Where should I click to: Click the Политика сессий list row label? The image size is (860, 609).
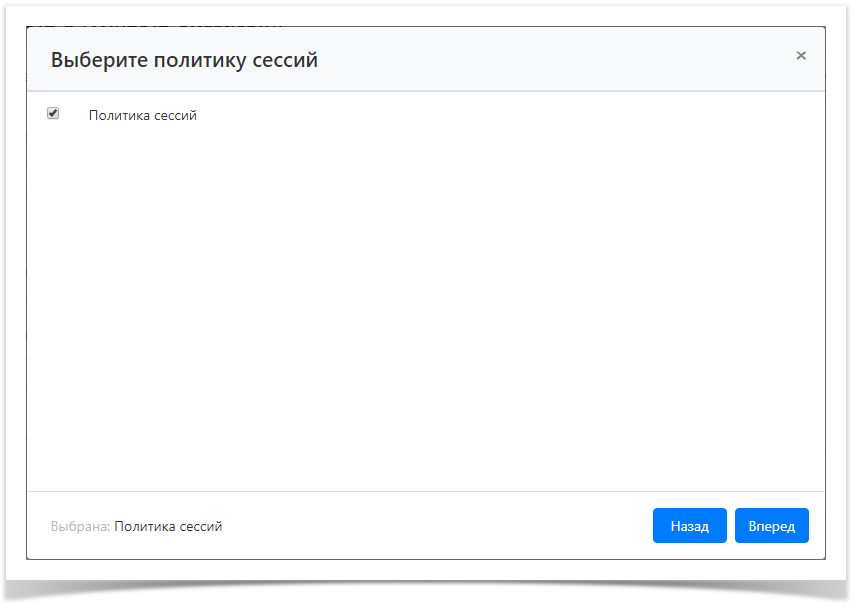pyautogui.click(x=142, y=116)
